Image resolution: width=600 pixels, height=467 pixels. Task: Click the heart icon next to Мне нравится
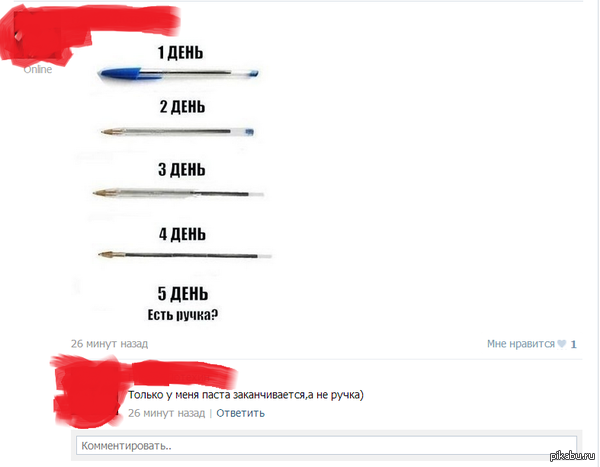(x=561, y=344)
